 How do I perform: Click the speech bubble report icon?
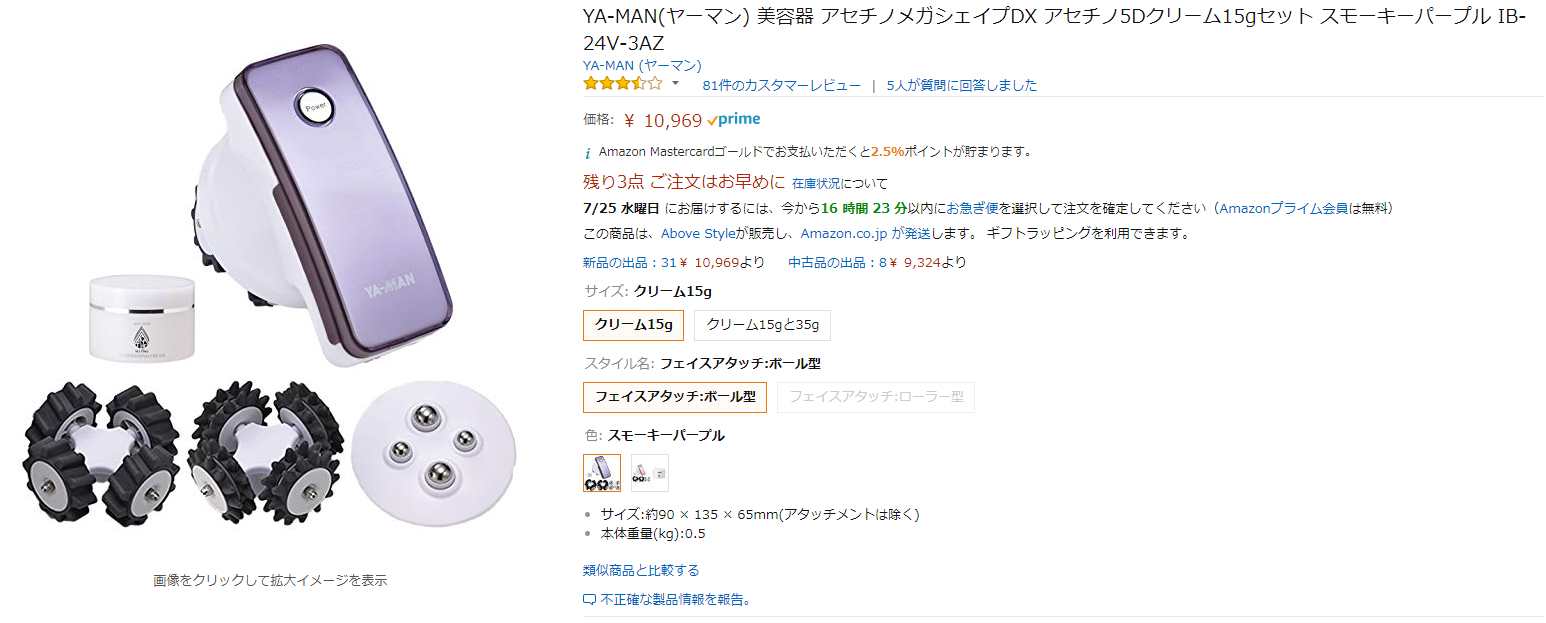point(589,600)
